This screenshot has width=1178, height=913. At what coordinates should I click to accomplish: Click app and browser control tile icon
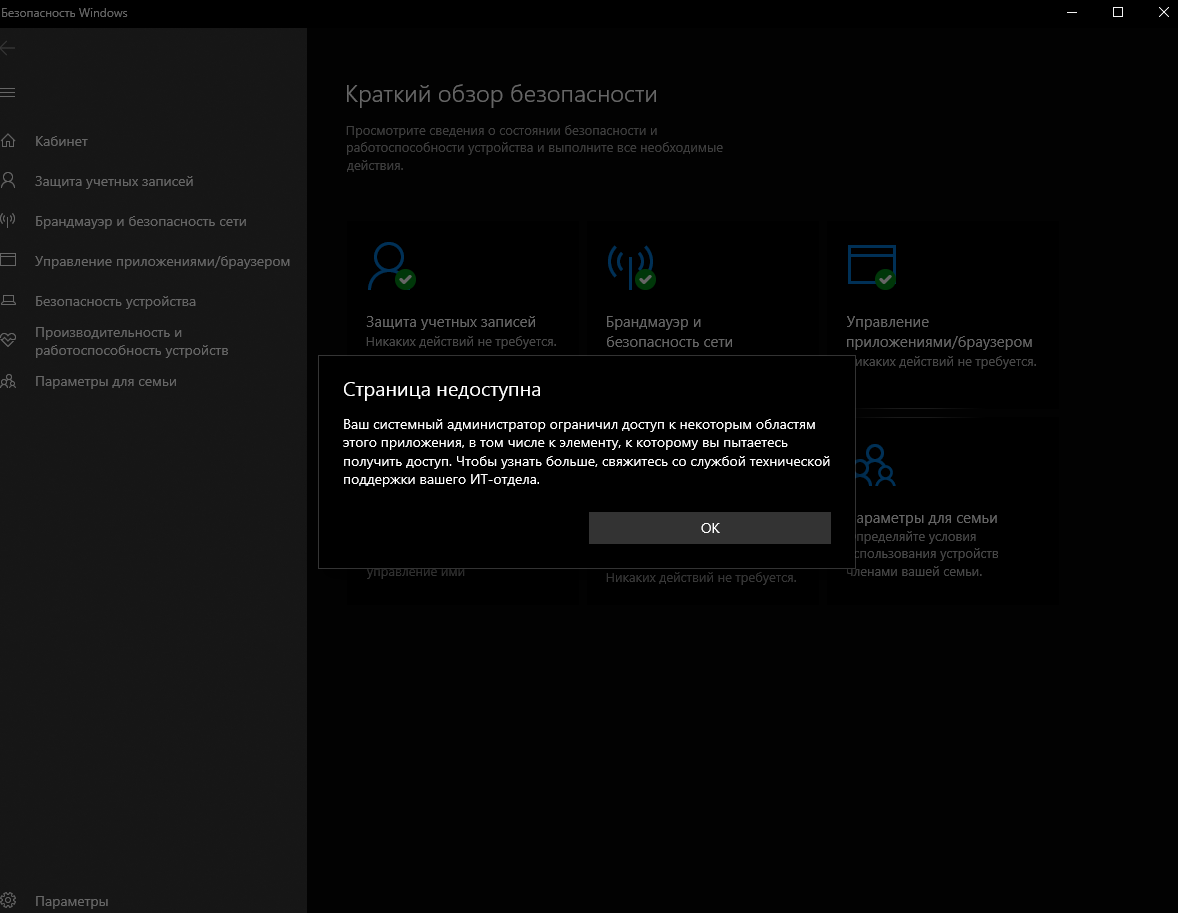871,267
